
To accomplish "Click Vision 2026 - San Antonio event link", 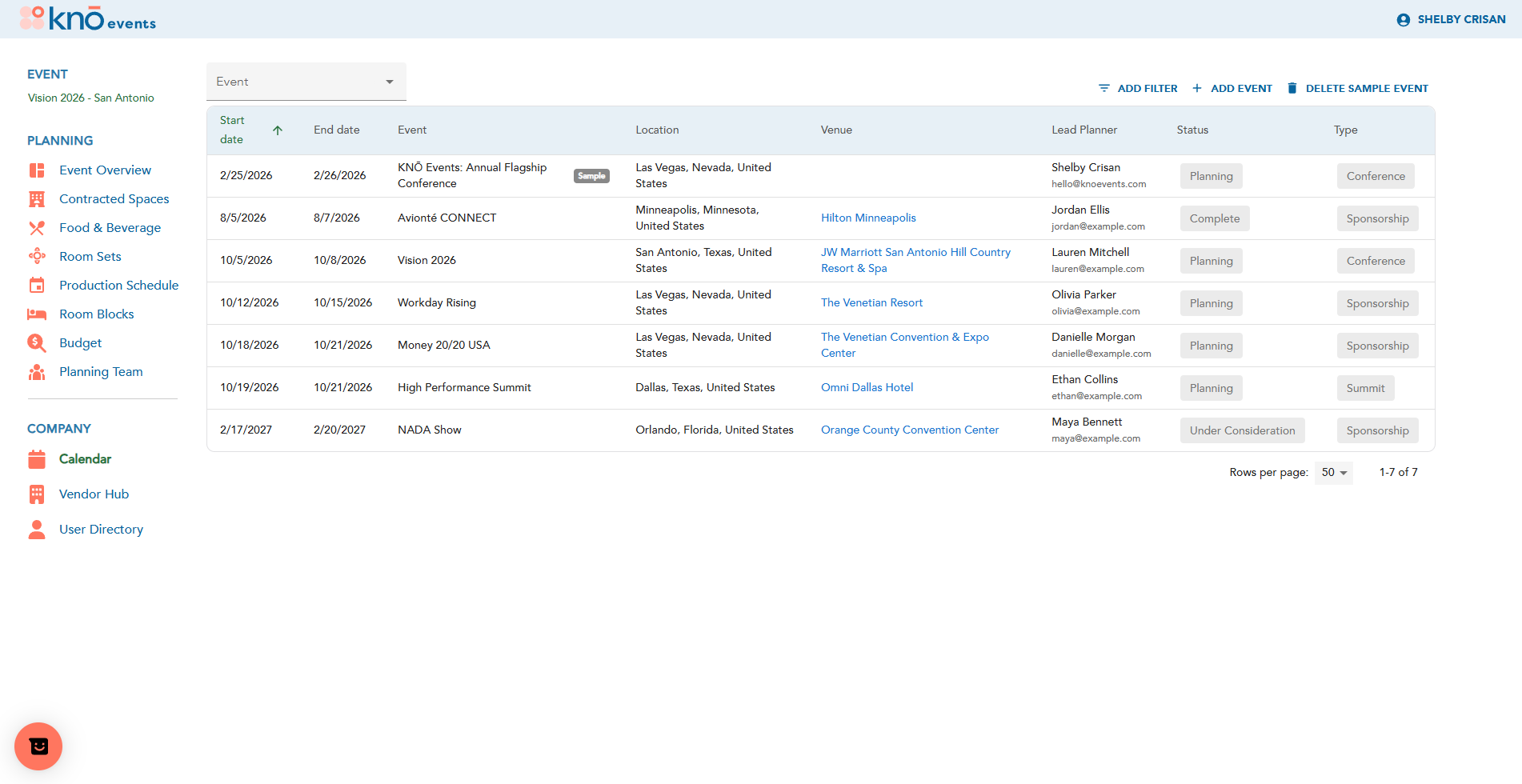I will click(x=91, y=98).
